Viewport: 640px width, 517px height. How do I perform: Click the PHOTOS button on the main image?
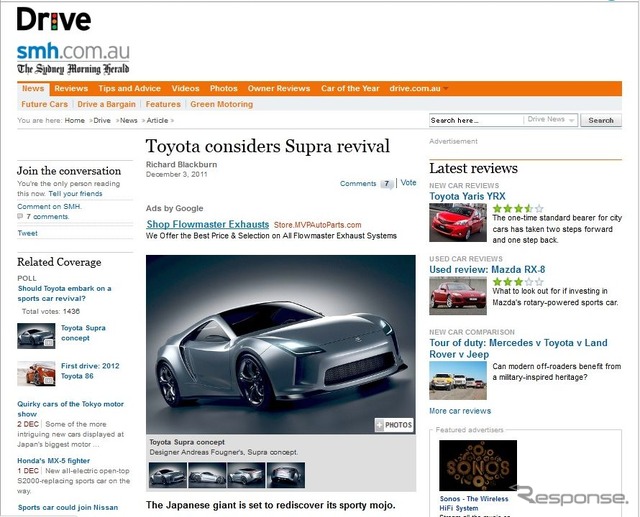coord(394,425)
